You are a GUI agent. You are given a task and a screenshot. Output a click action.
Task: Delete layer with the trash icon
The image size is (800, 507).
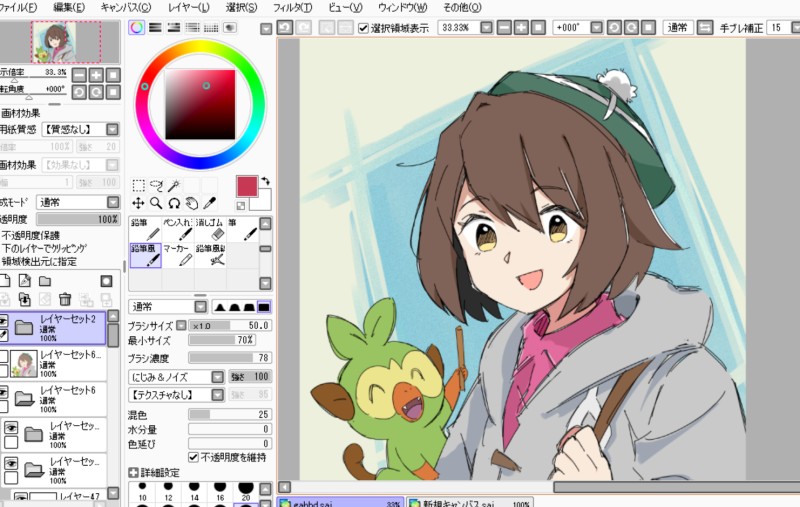tap(65, 299)
